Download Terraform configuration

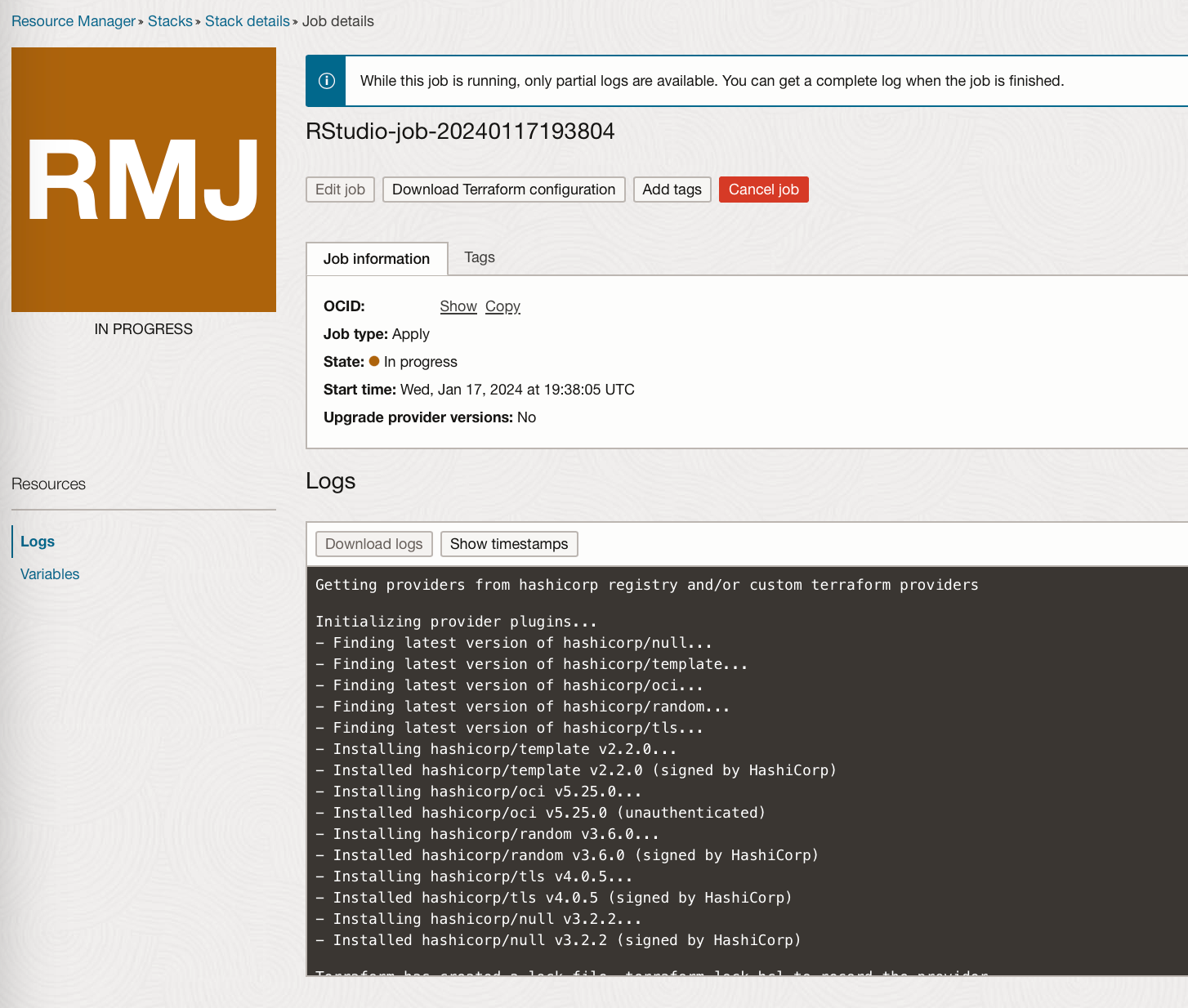coord(504,190)
